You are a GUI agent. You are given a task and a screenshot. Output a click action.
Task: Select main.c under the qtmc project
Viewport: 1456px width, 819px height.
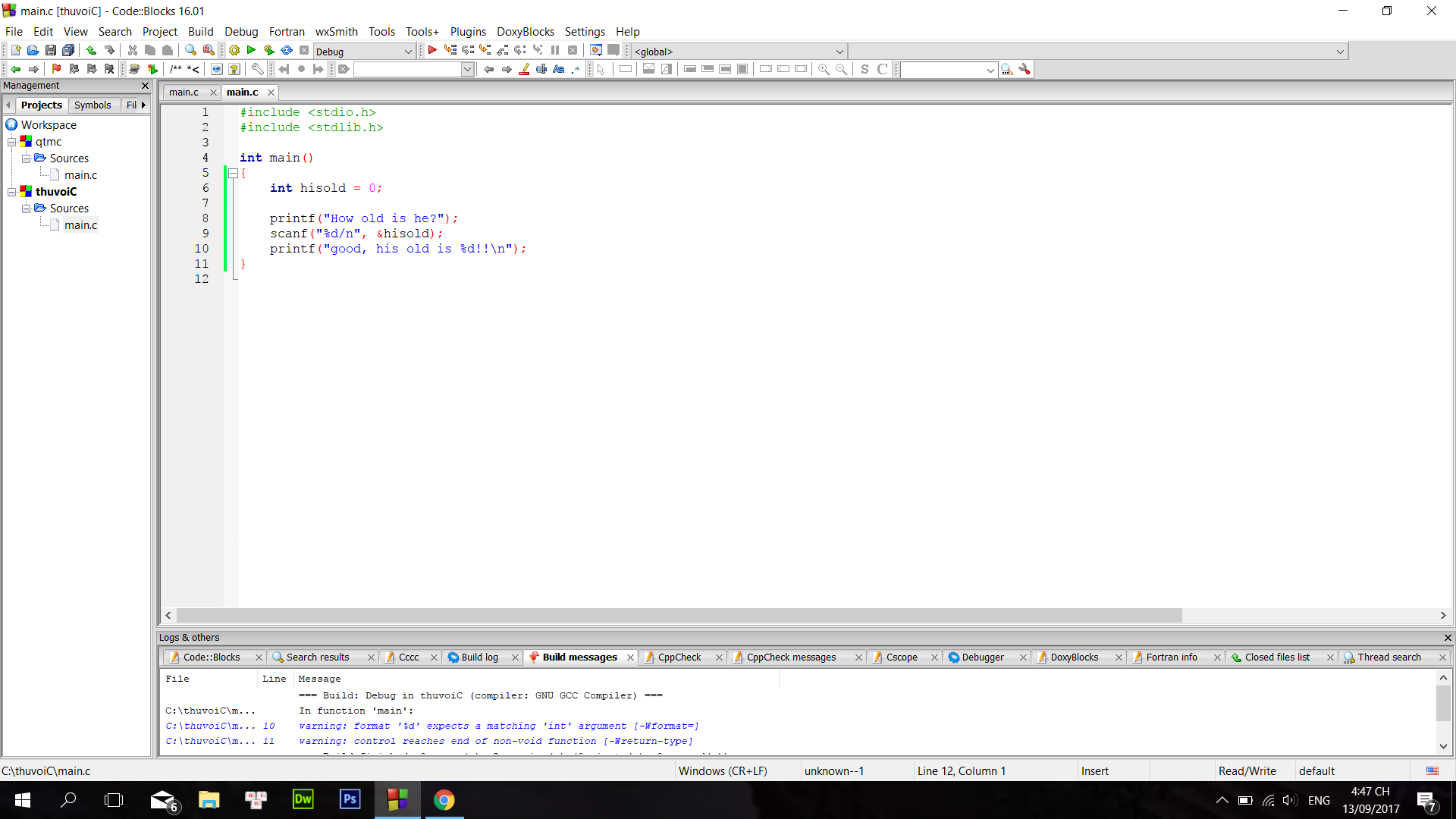point(80,175)
